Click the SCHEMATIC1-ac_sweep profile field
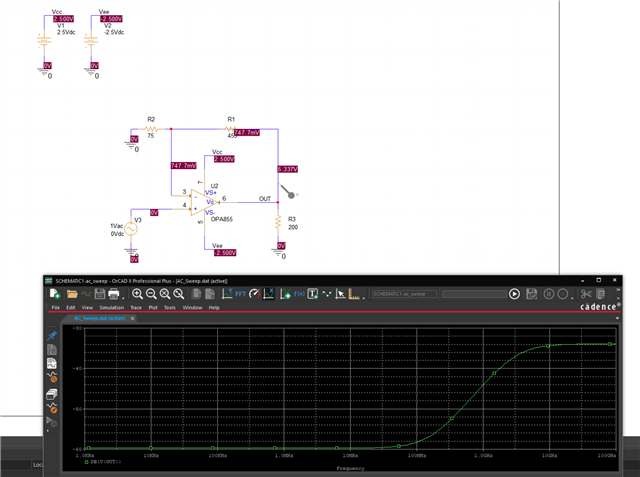 pos(404,294)
